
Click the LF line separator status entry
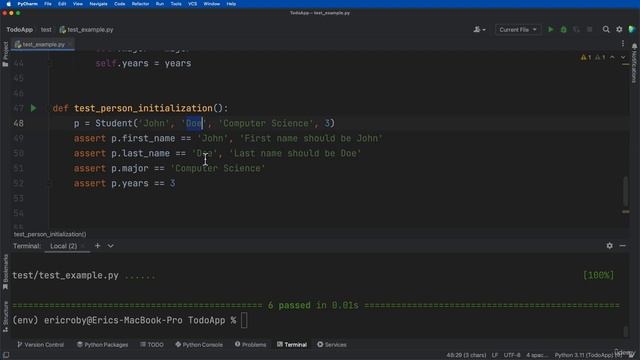point(495,355)
